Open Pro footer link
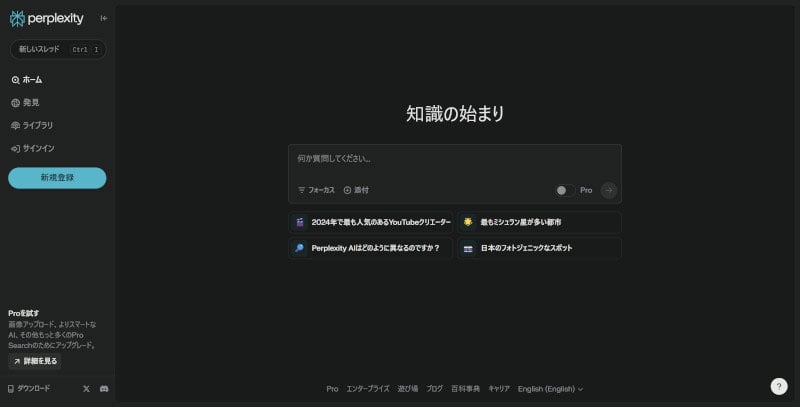Viewport: 800px width, 408px height. point(332,389)
